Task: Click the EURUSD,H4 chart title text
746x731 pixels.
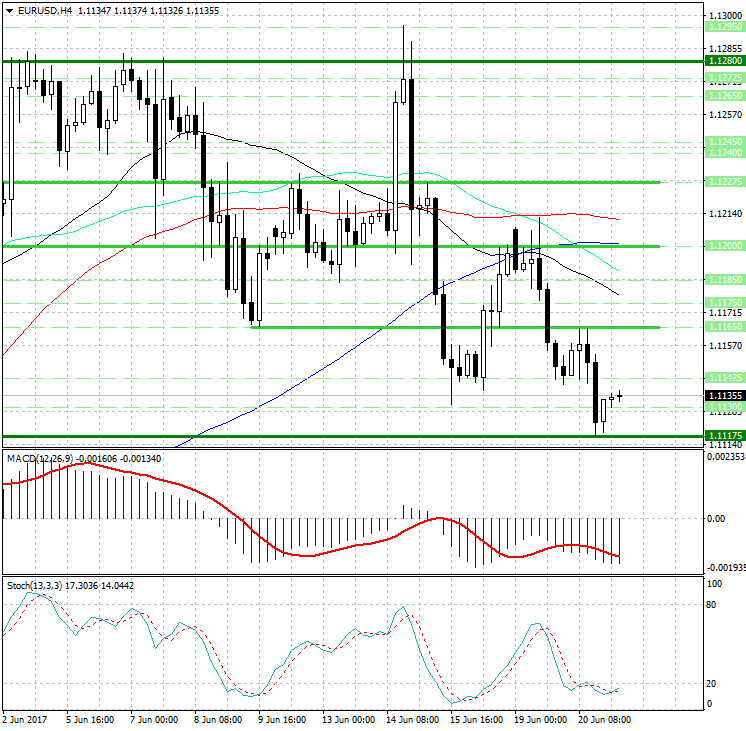Action: [37, 10]
